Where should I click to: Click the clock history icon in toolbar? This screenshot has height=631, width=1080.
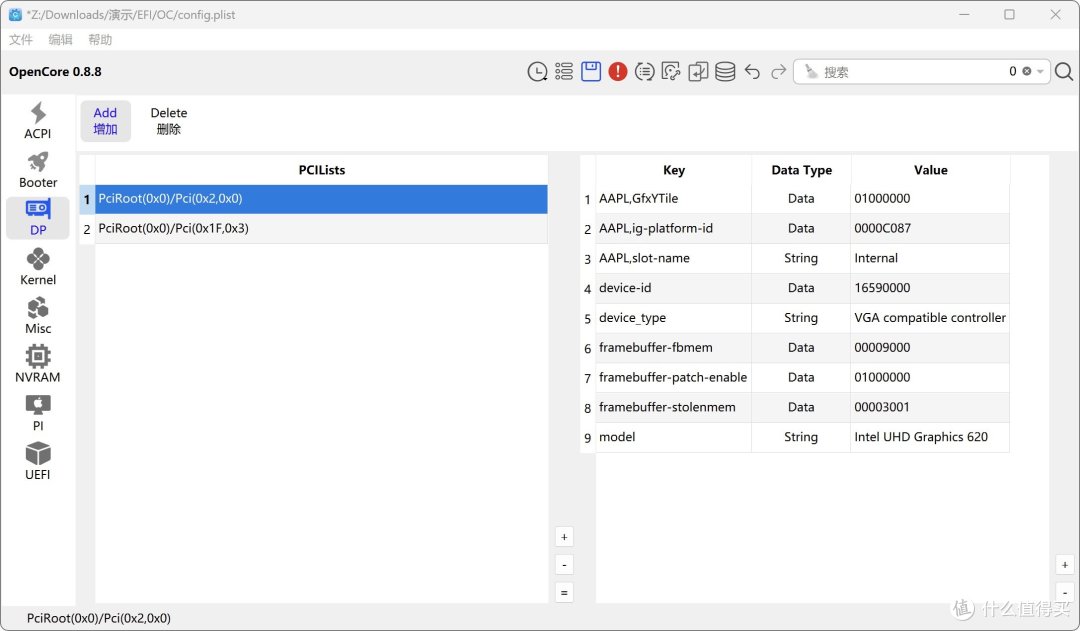coord(537,72)
